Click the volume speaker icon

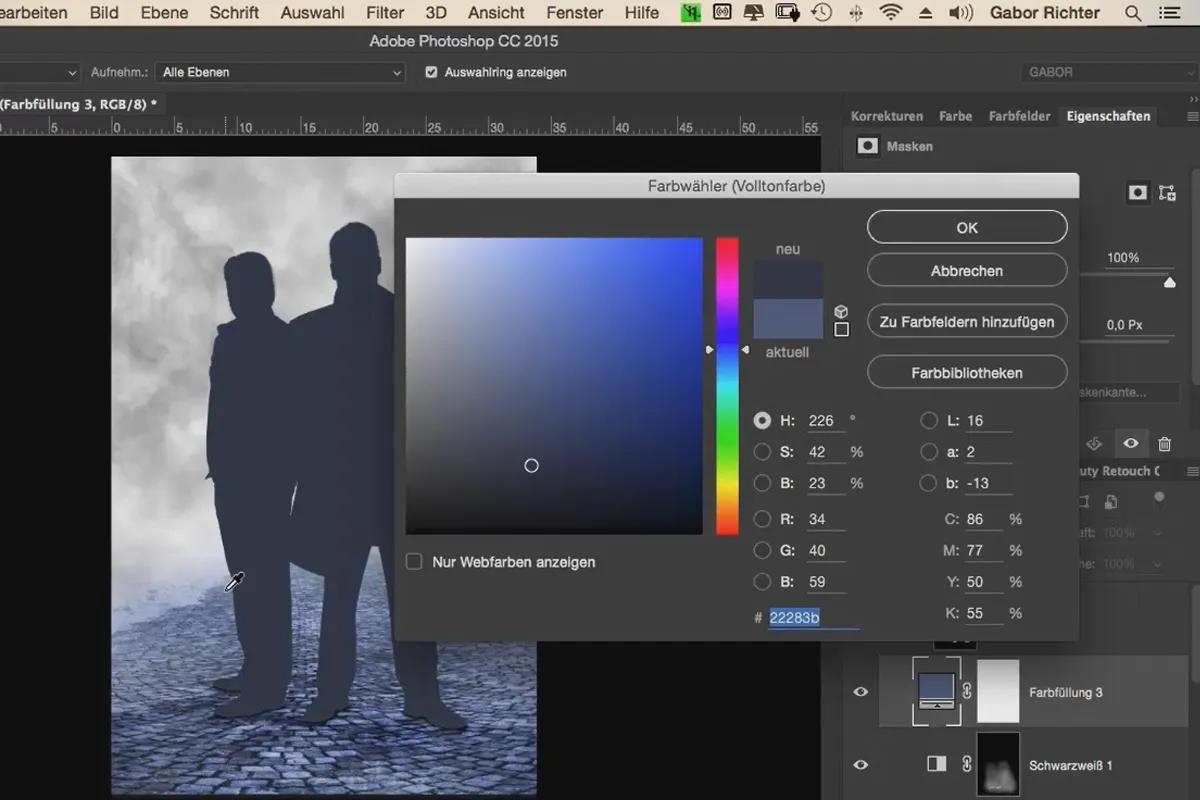[960, 13]
